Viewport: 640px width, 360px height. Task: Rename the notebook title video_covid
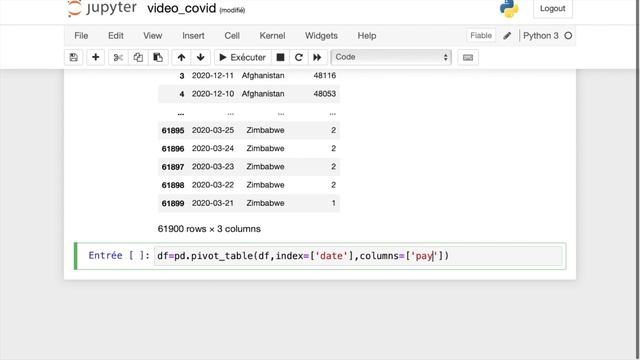(181, 8)
